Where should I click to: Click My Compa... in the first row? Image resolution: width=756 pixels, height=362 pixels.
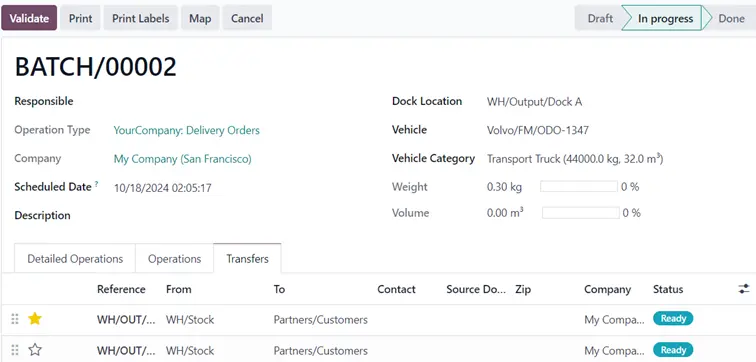[x=614, y=320]
